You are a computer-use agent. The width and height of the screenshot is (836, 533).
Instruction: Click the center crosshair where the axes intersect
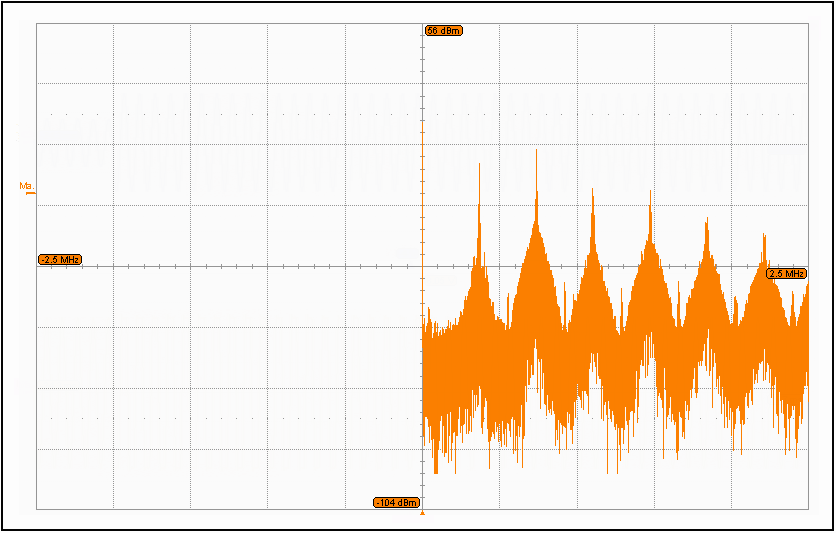(x=422, y=266)
